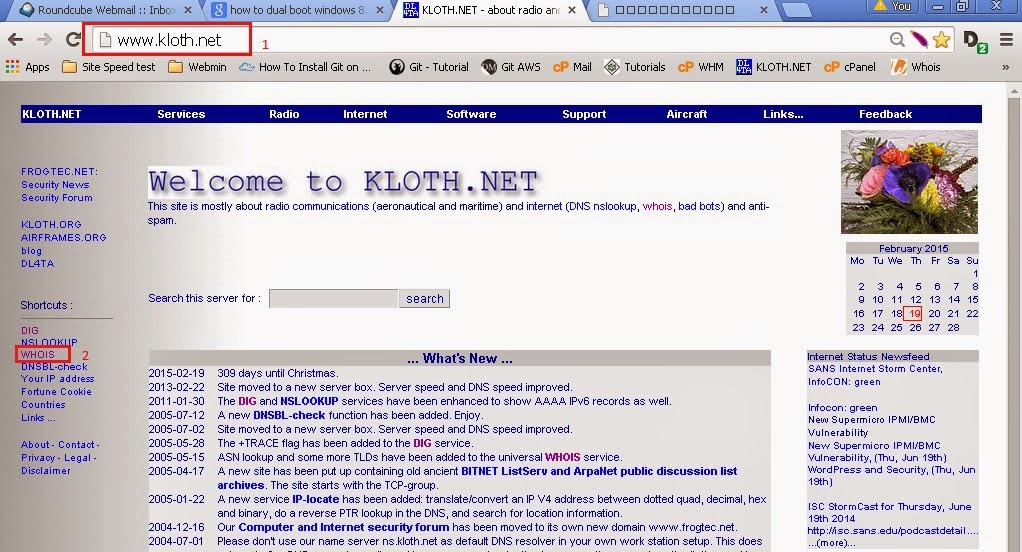Image resolution: width=1022 pixels, height=552 pixels.
Task: Click the browser forward arrow
Action: tap(44, 40)
